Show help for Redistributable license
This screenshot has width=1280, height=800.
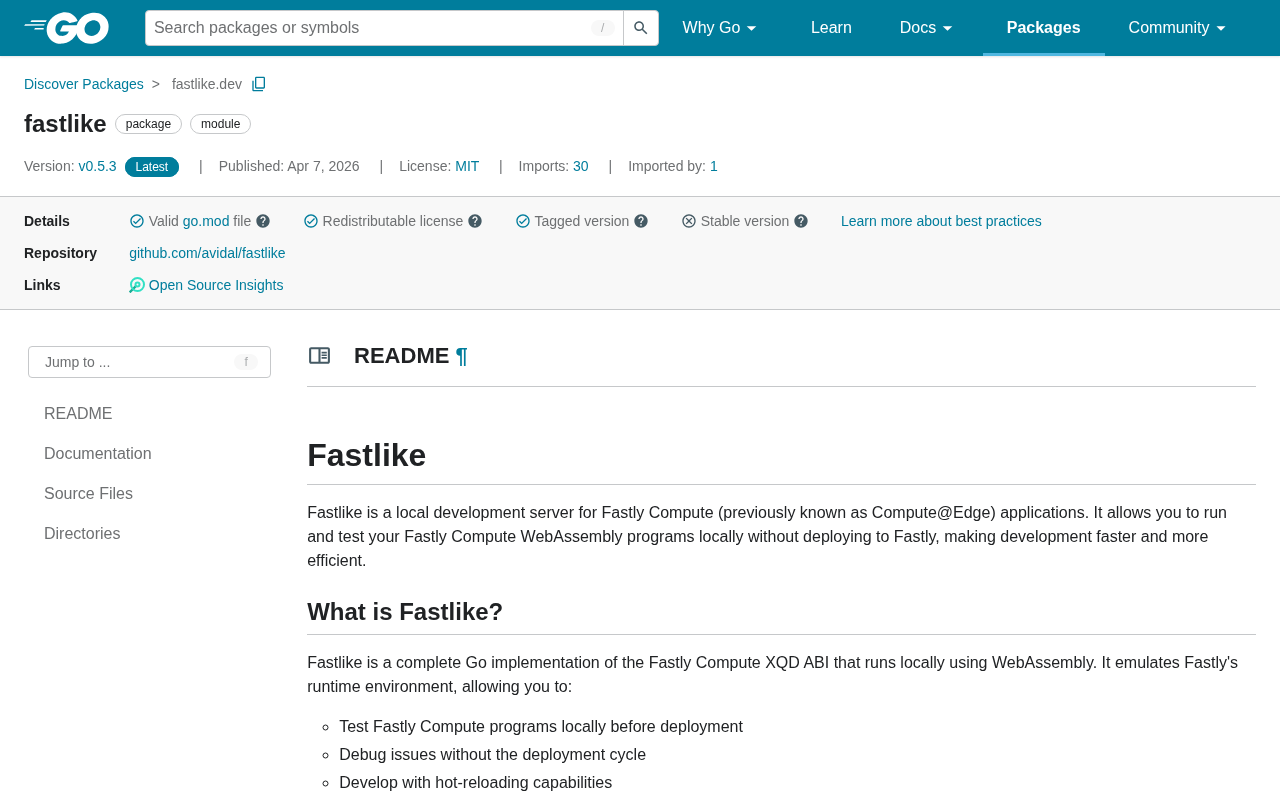(x=475, y=221)
